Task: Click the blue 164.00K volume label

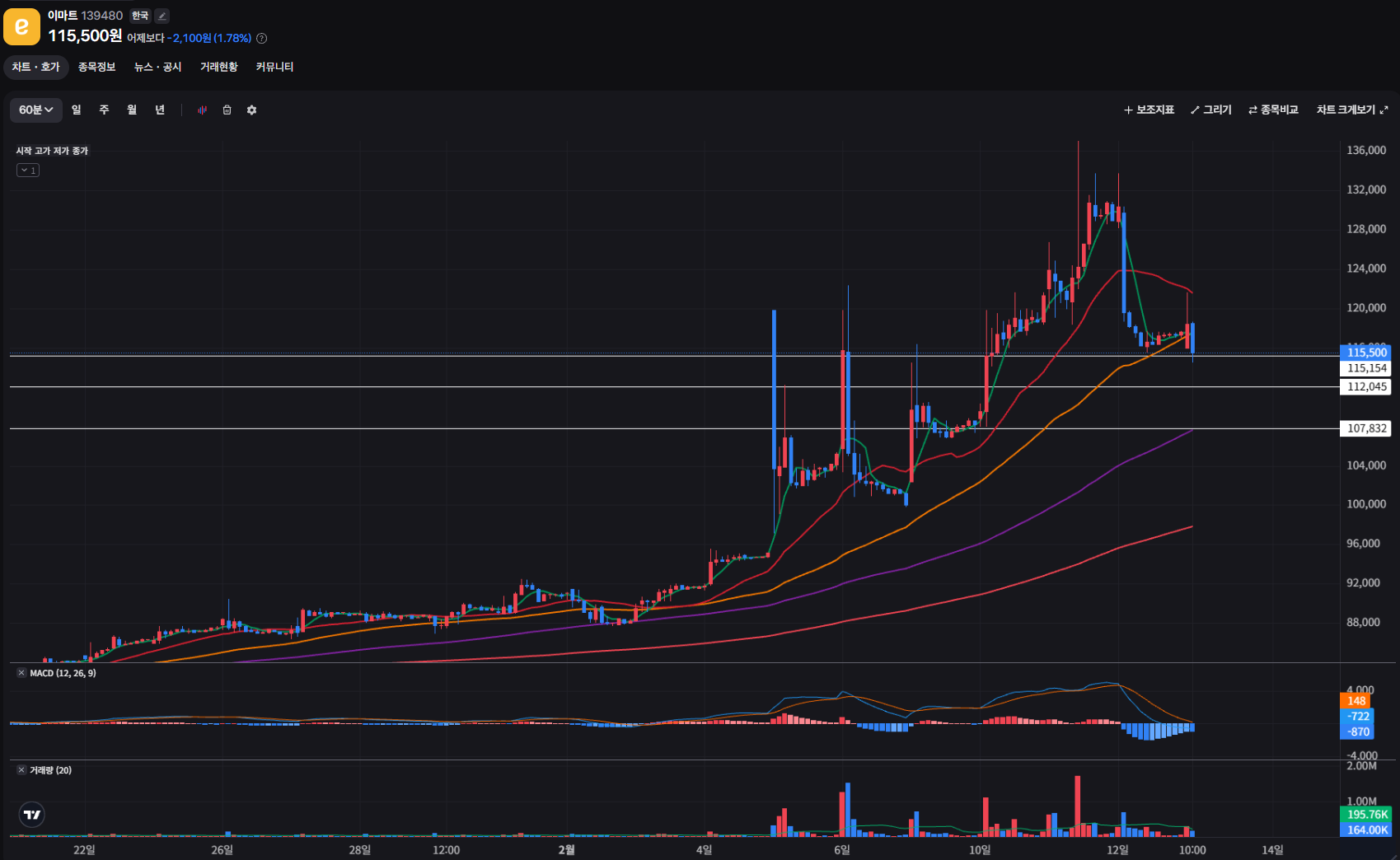Action: click(x=1367, y=830)
